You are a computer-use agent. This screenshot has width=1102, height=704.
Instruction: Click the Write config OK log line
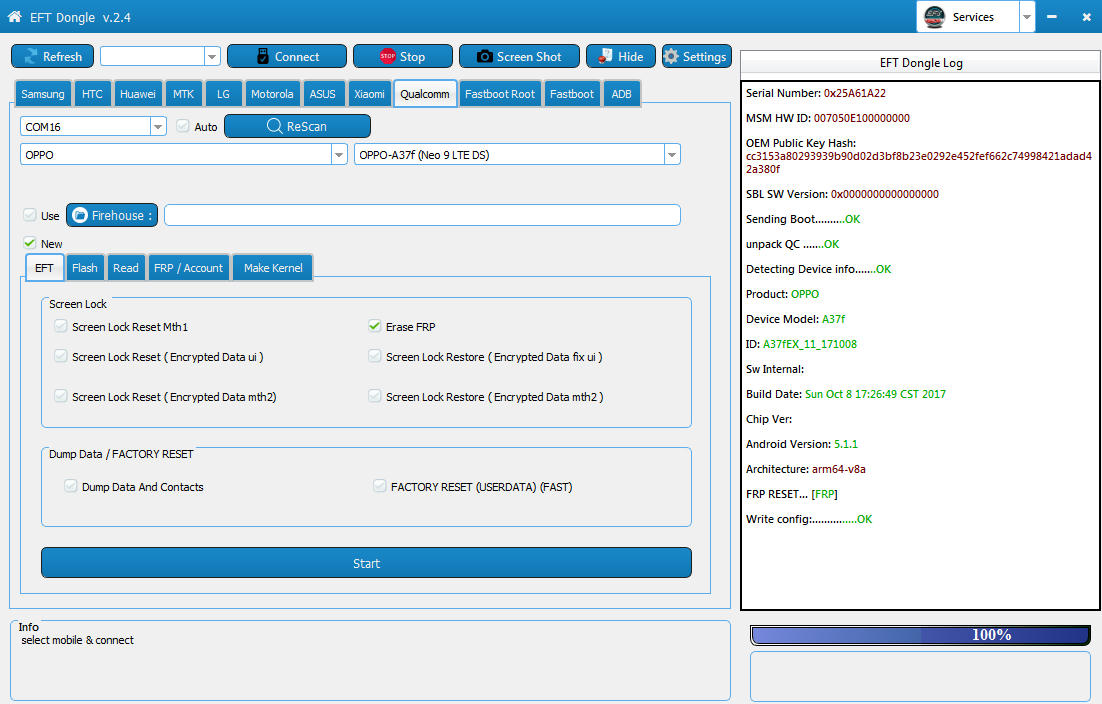[x=808, y=519]
